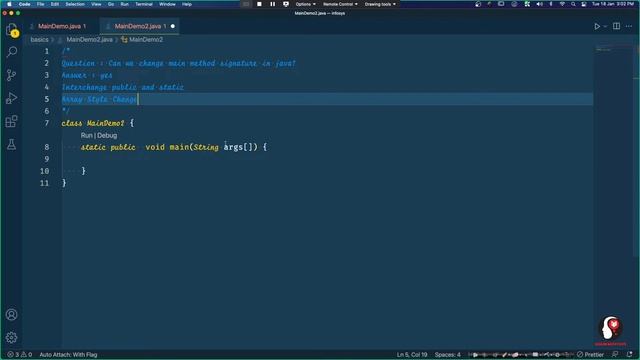This screenshot has width=640, height=360.
Task: Click the Ln 5, Col 19 cursor indicator
Action: click(412, 355)
